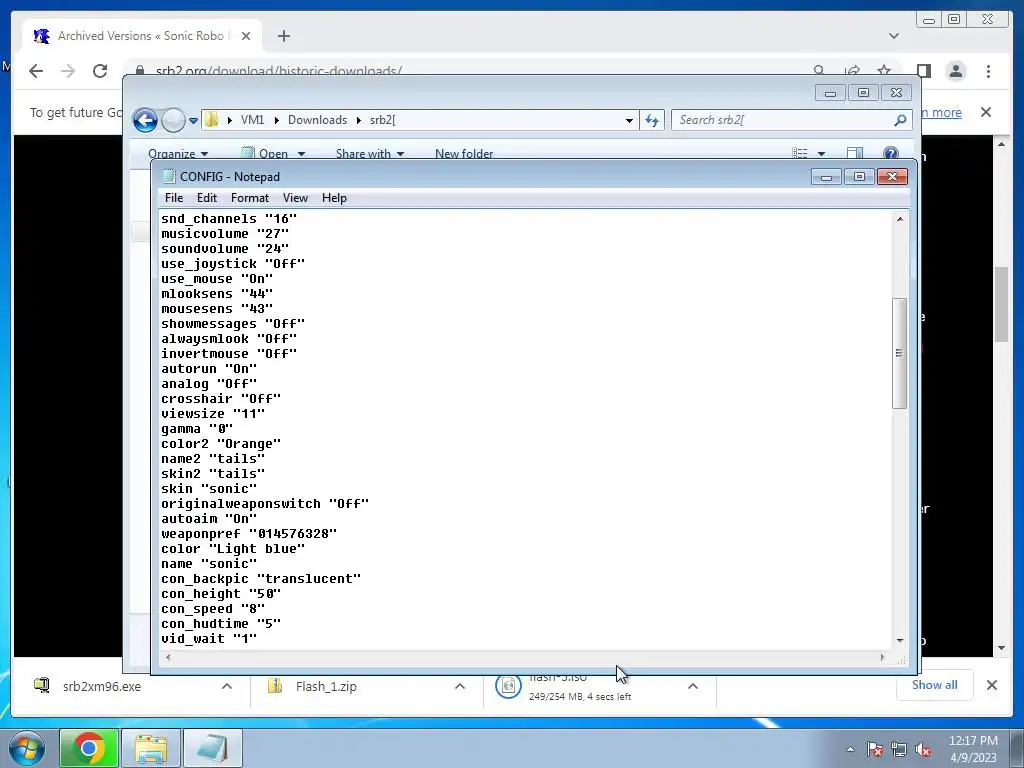Open Notepad's Format menu

point(249,198)
